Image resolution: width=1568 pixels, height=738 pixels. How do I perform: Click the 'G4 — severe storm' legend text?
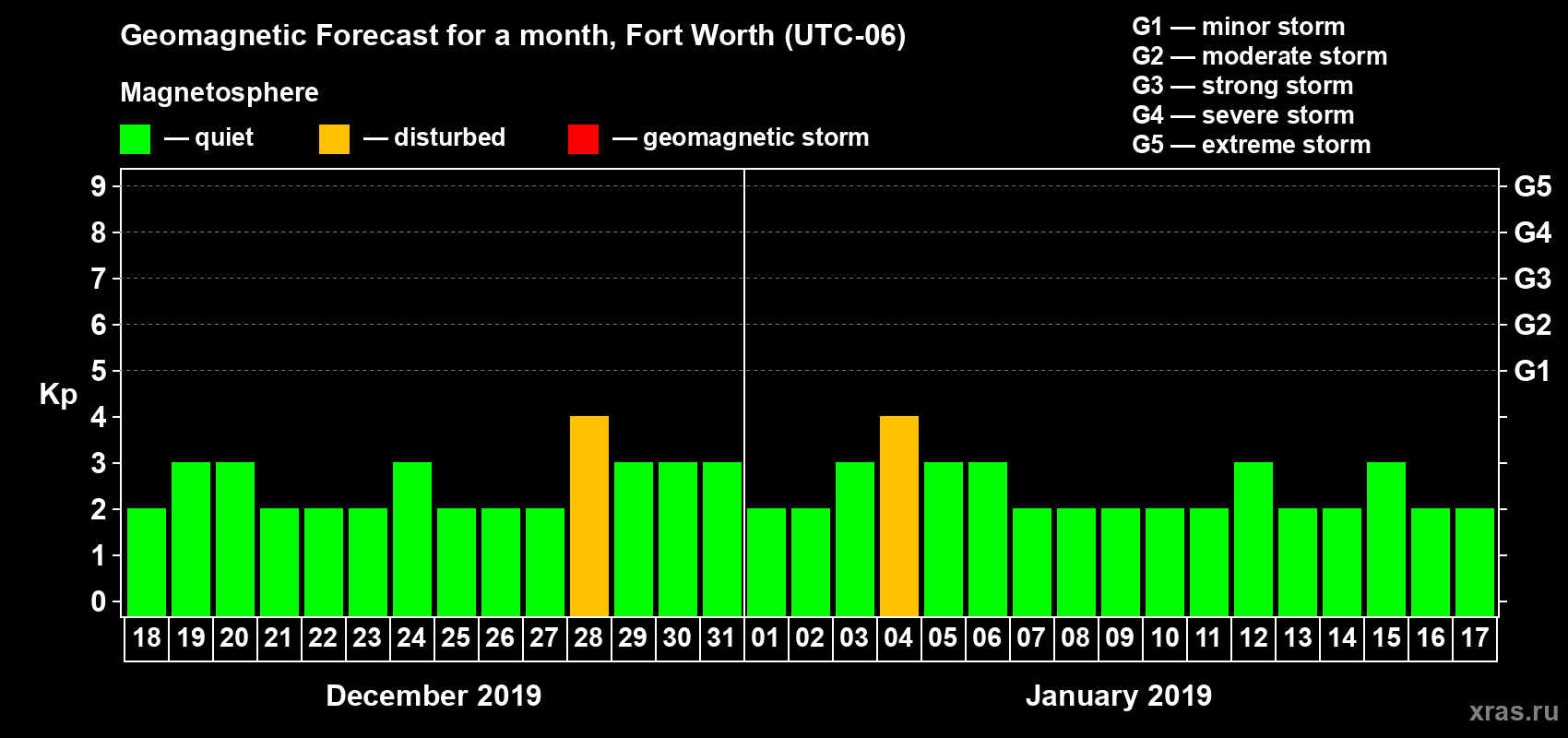click(1243, 115)
